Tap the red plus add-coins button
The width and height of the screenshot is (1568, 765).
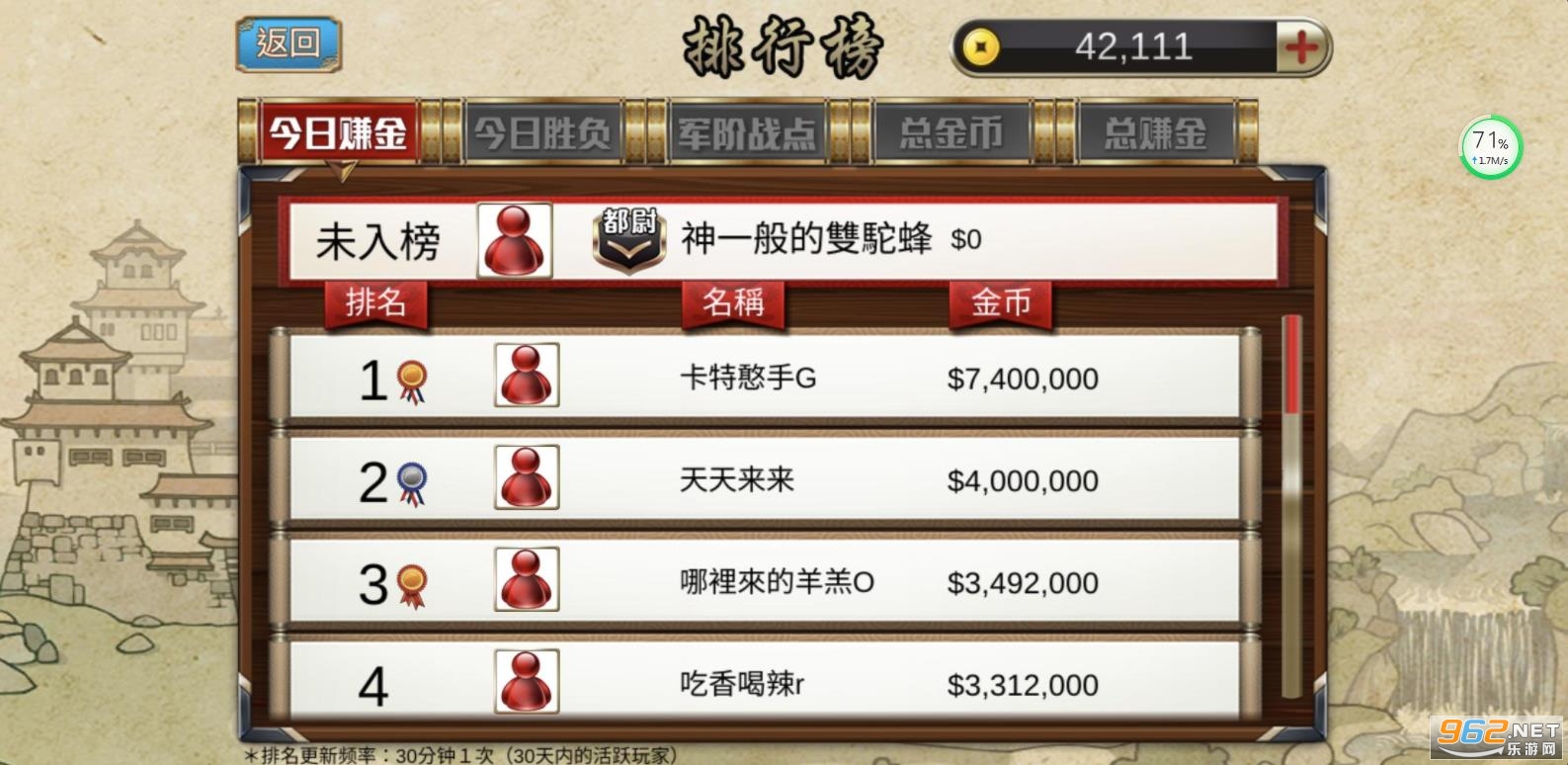[1300, 47]
